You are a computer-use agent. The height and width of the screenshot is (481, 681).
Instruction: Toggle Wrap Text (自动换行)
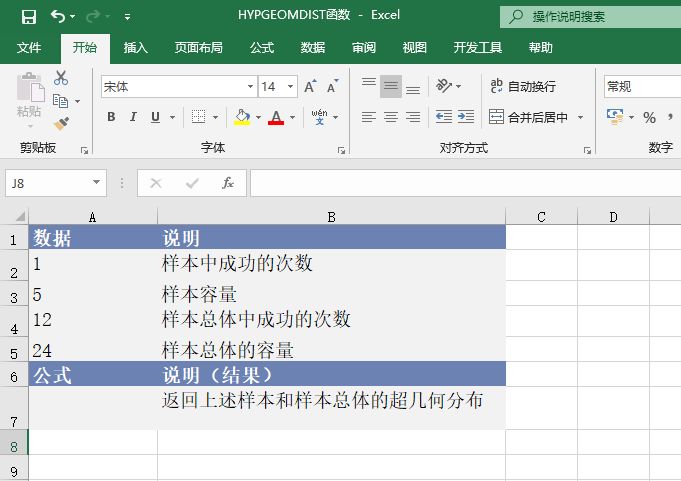click(522, 87)
